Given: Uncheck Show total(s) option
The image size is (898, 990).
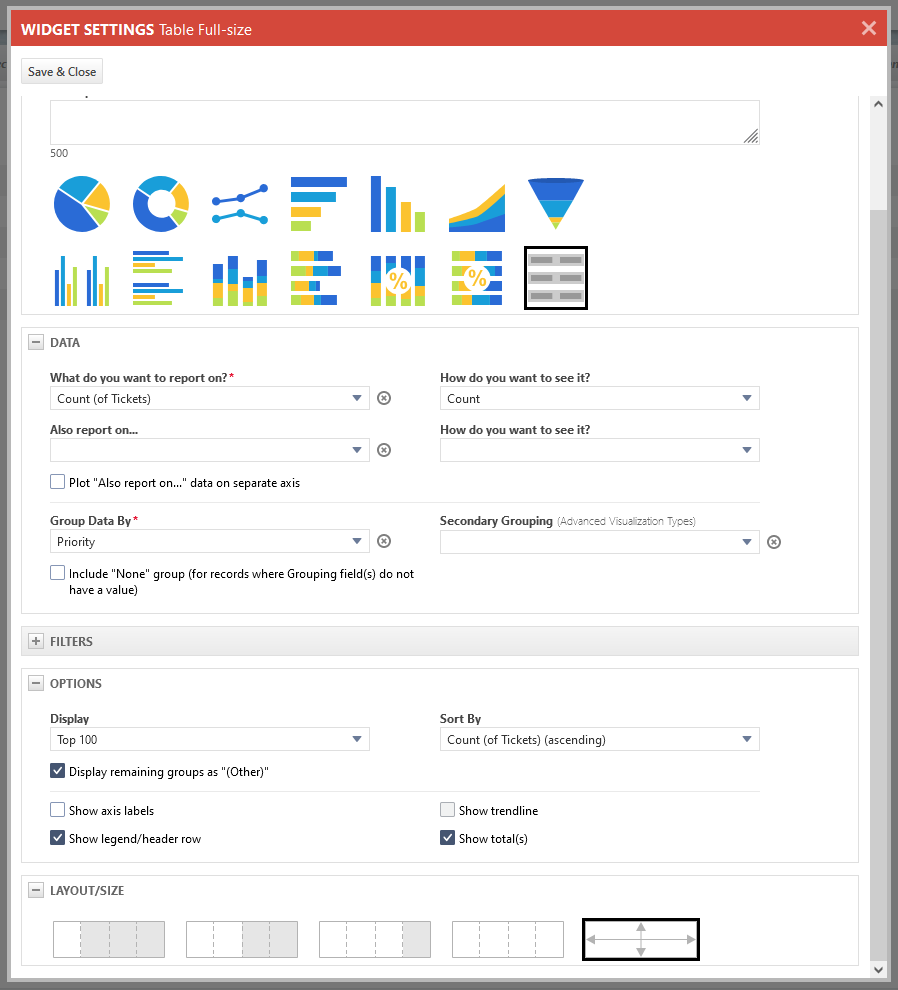Looking at the screenshot, I should [448, 838].
